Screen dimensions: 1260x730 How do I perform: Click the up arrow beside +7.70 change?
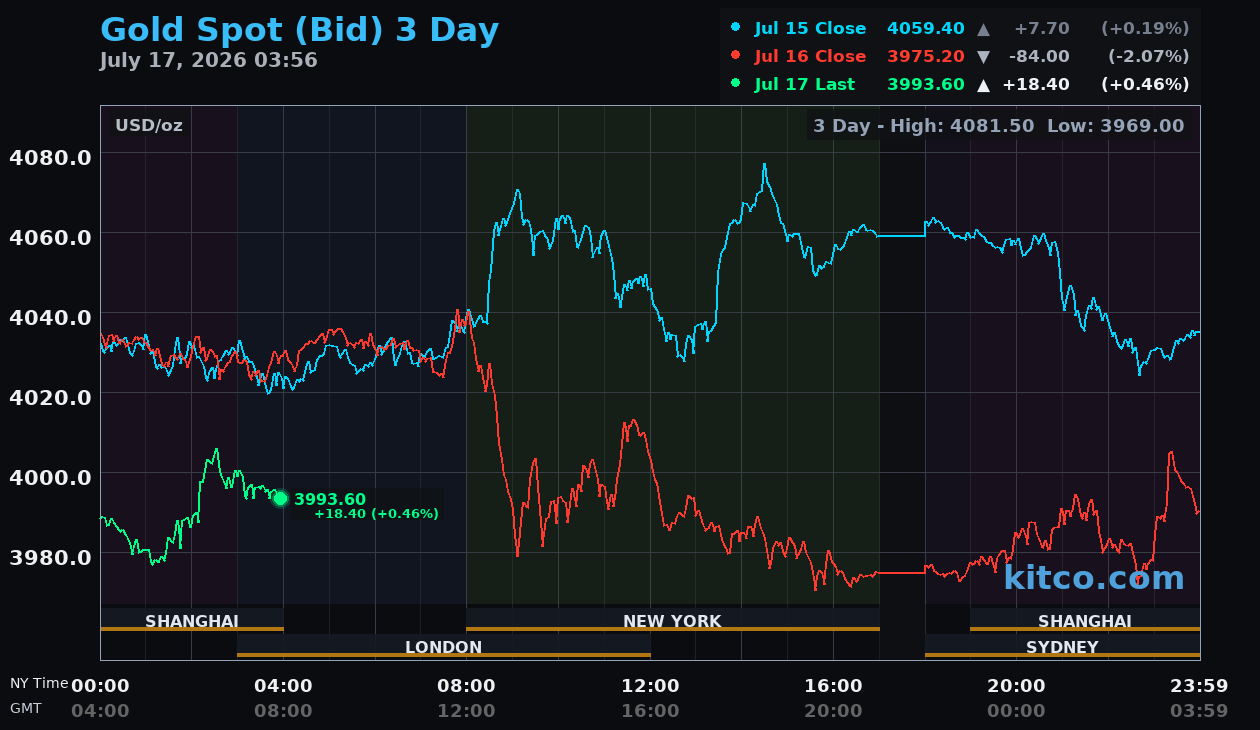[x=984, y=28]
